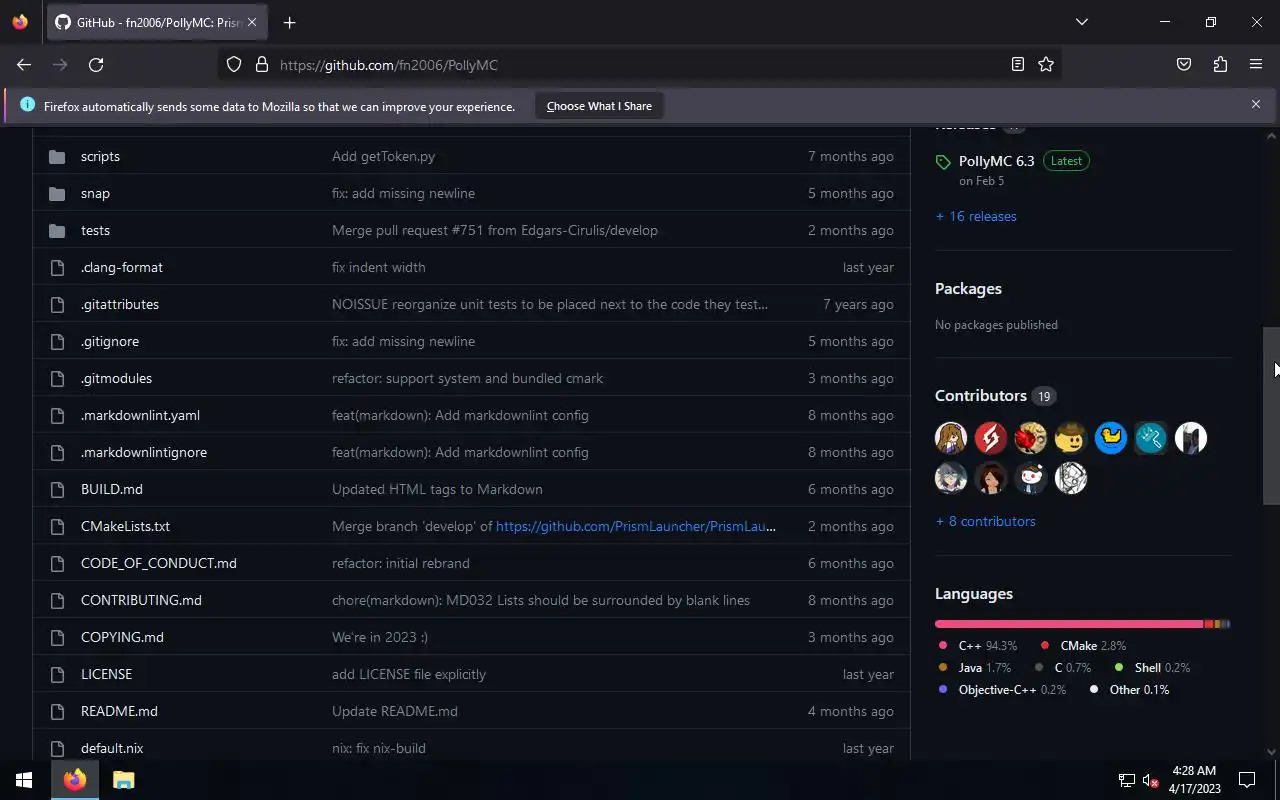Click the address bar URL field

click(640, 65)
